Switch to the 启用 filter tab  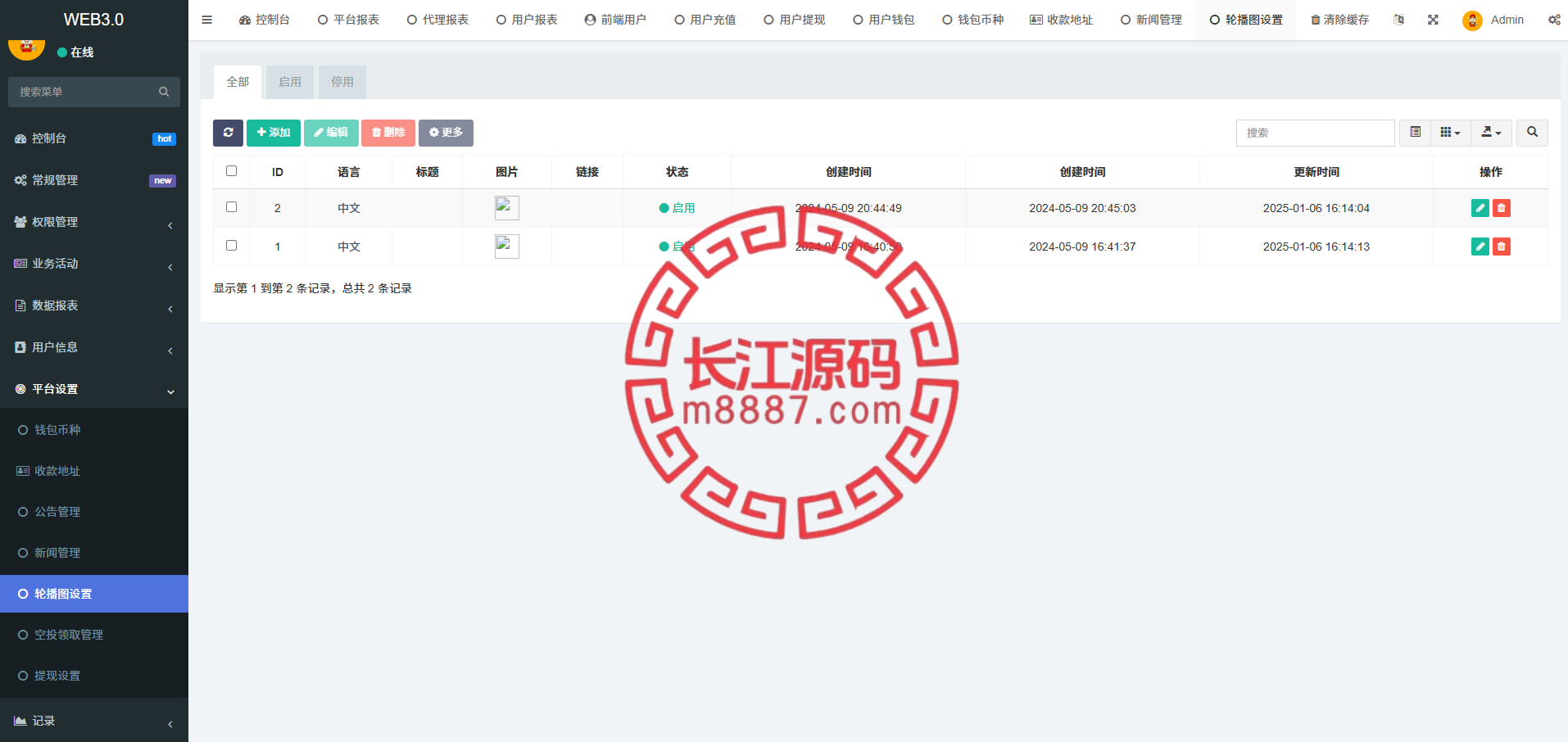[290, 82]
